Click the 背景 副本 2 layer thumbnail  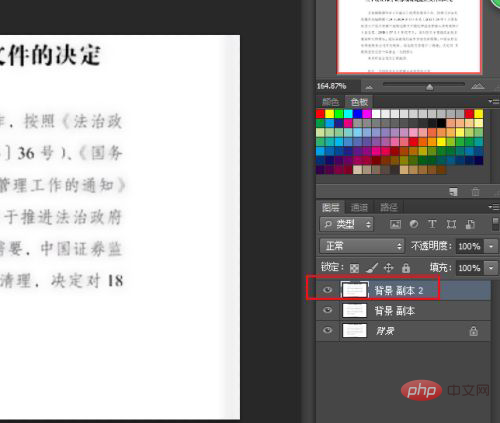pyautogui.click(x=355, y=290)
